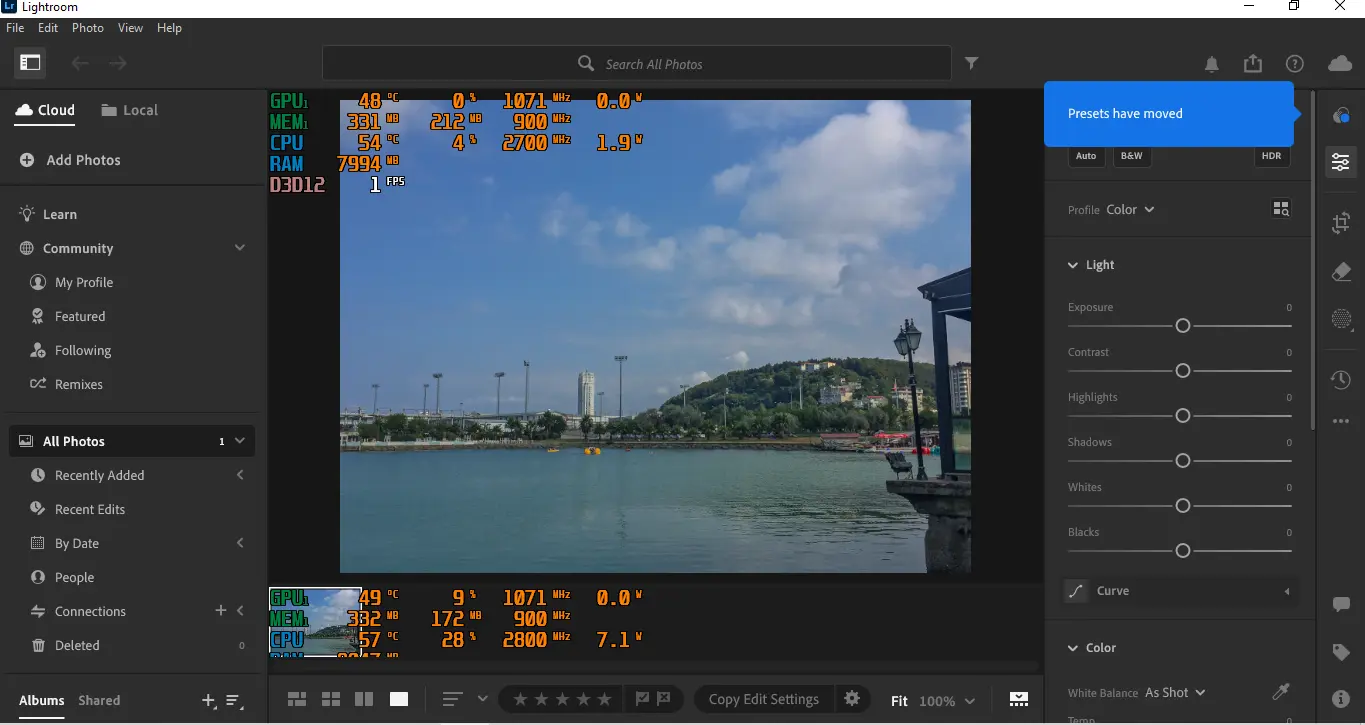Pick the white balance eyedropper

pyautogui.click(x=1280, y=692)
